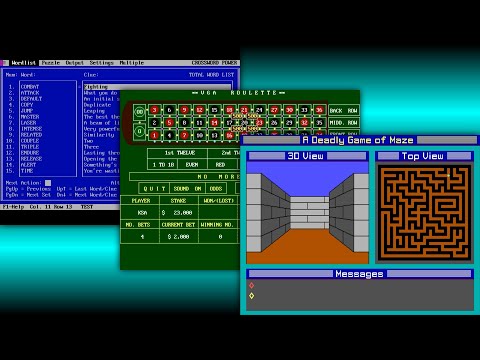This screenshot has width=480, height=360.
Task: Select the word COUPLE in the list
Action: tap(30, 141)
